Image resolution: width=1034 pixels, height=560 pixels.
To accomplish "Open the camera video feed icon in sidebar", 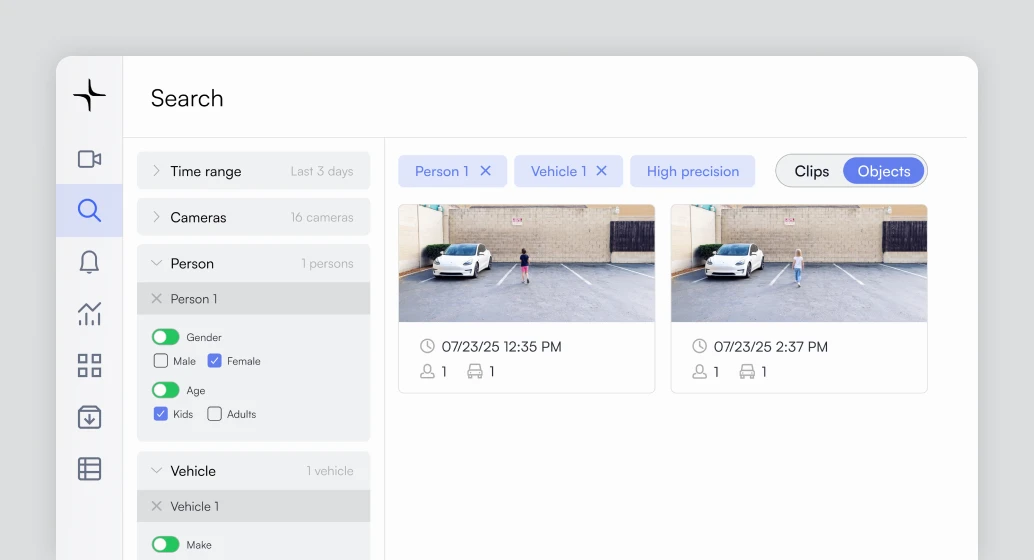I will tap(89, 159).
